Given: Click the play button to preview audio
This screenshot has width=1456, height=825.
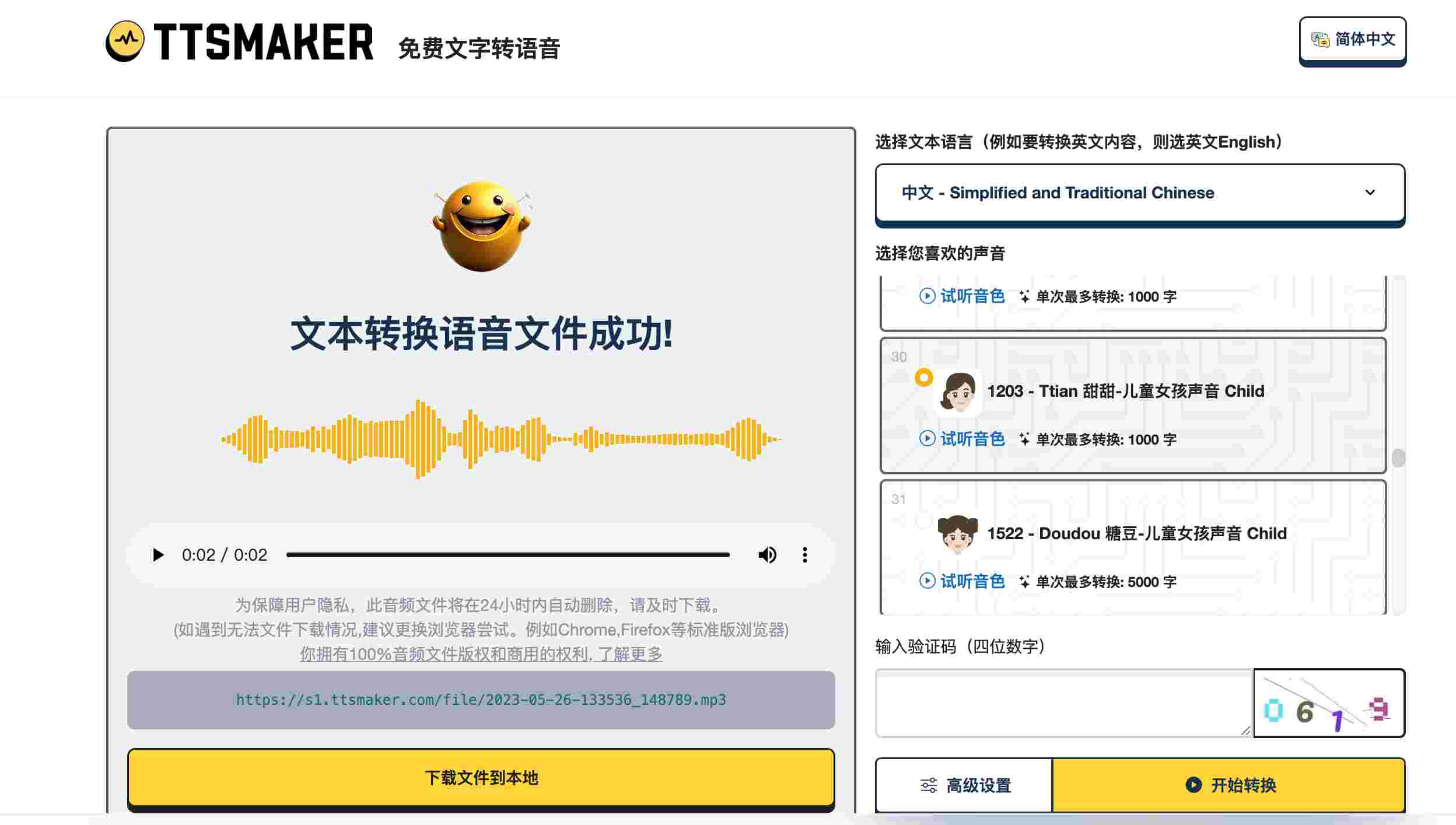Looking at the screenshot, I should click(159, 554).
